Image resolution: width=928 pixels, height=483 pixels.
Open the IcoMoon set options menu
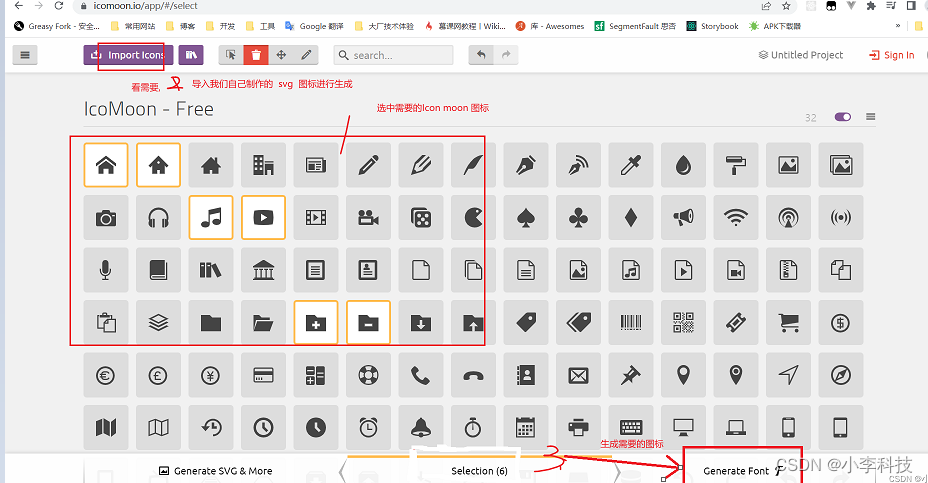pos(871,117)
